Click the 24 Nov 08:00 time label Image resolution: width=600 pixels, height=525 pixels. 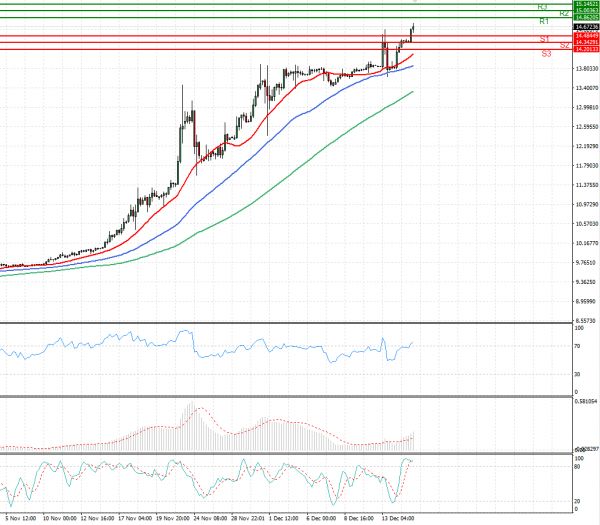click(x=210, y=518)
